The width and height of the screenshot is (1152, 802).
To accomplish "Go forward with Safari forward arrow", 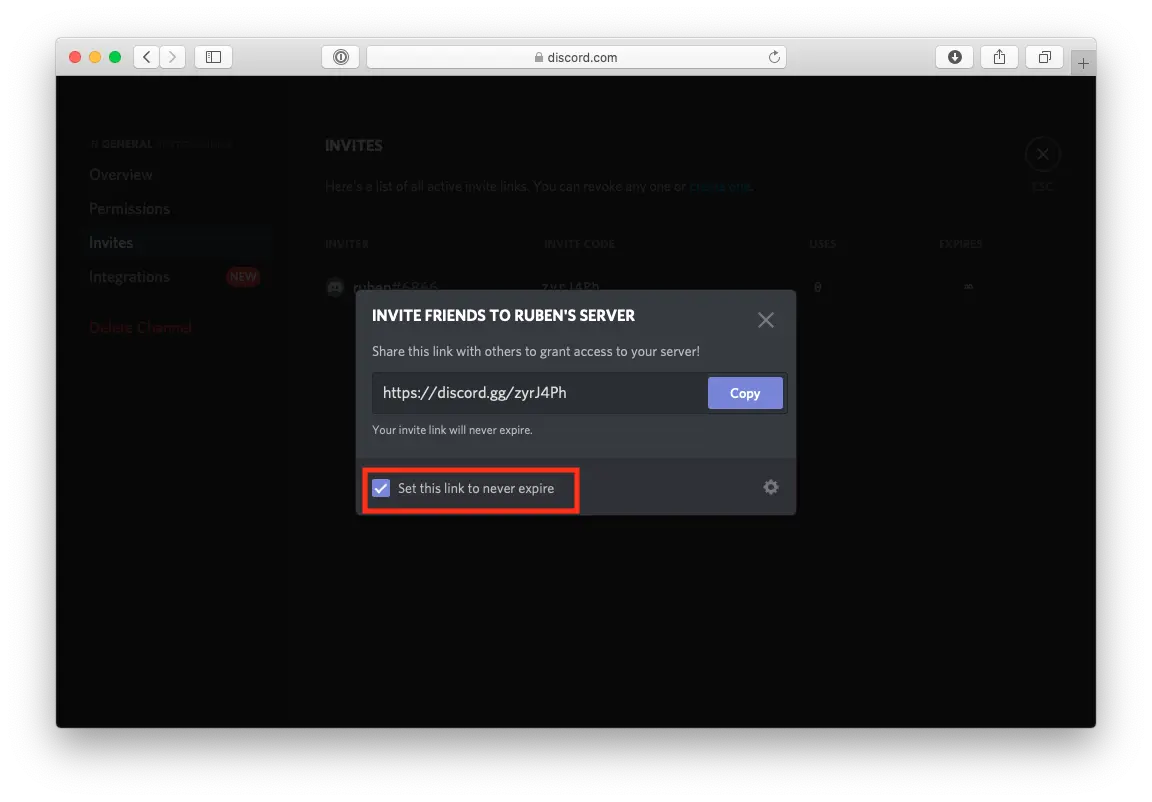I will (173, 57).
